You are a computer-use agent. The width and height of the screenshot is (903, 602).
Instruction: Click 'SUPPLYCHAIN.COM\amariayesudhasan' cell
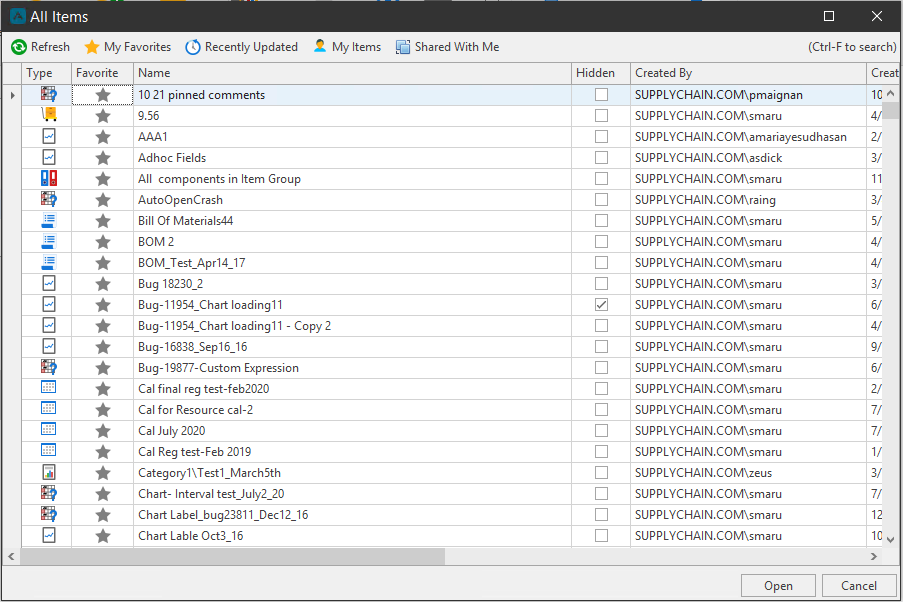point(748,137)
